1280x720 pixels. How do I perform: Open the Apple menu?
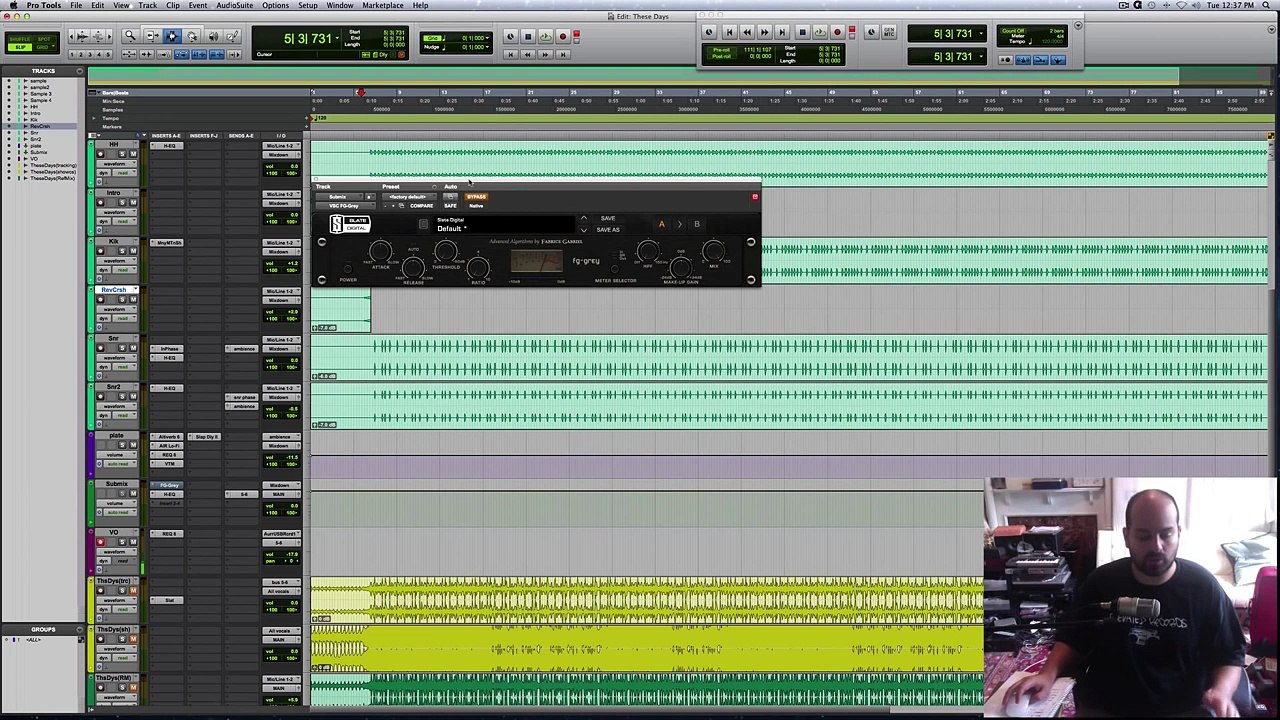tap(12, 5)
